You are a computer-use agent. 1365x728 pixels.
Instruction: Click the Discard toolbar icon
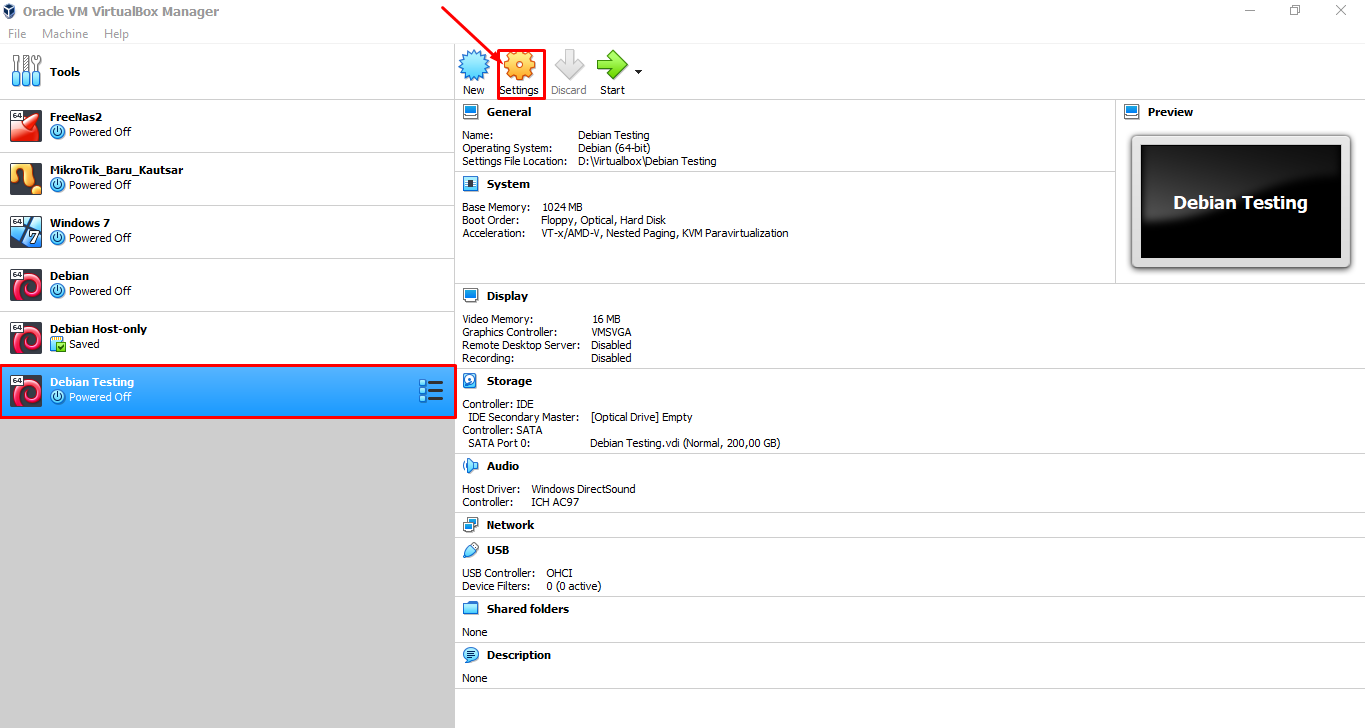tap(569, 66)
